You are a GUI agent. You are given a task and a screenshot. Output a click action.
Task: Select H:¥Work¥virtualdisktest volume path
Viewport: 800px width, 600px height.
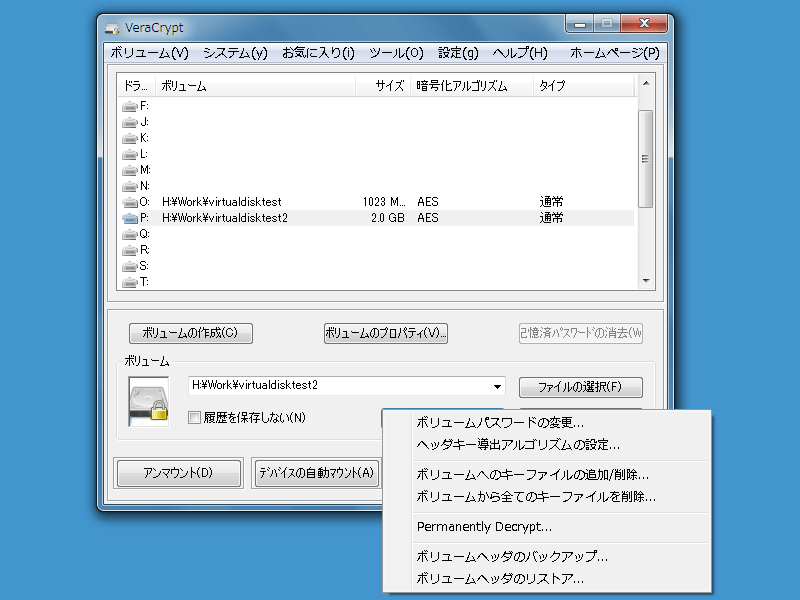point(221,202)
